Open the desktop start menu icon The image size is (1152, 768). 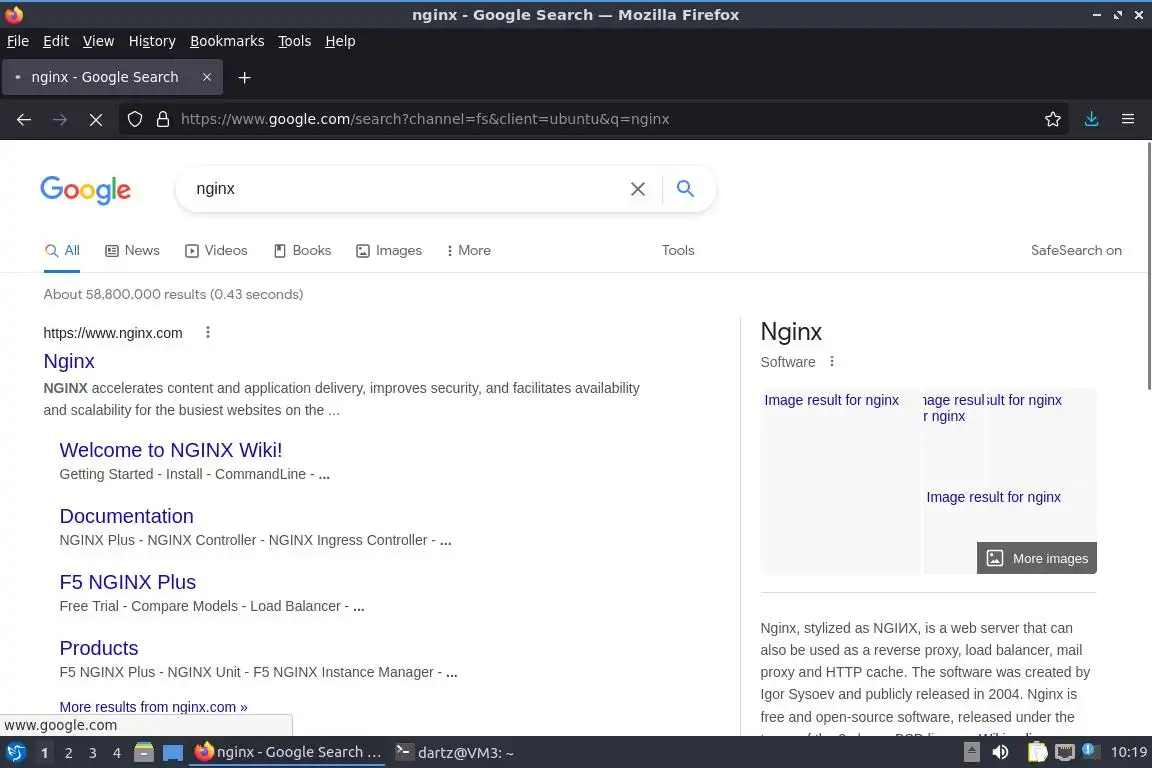pyautogui.click(x=15, y=753)
